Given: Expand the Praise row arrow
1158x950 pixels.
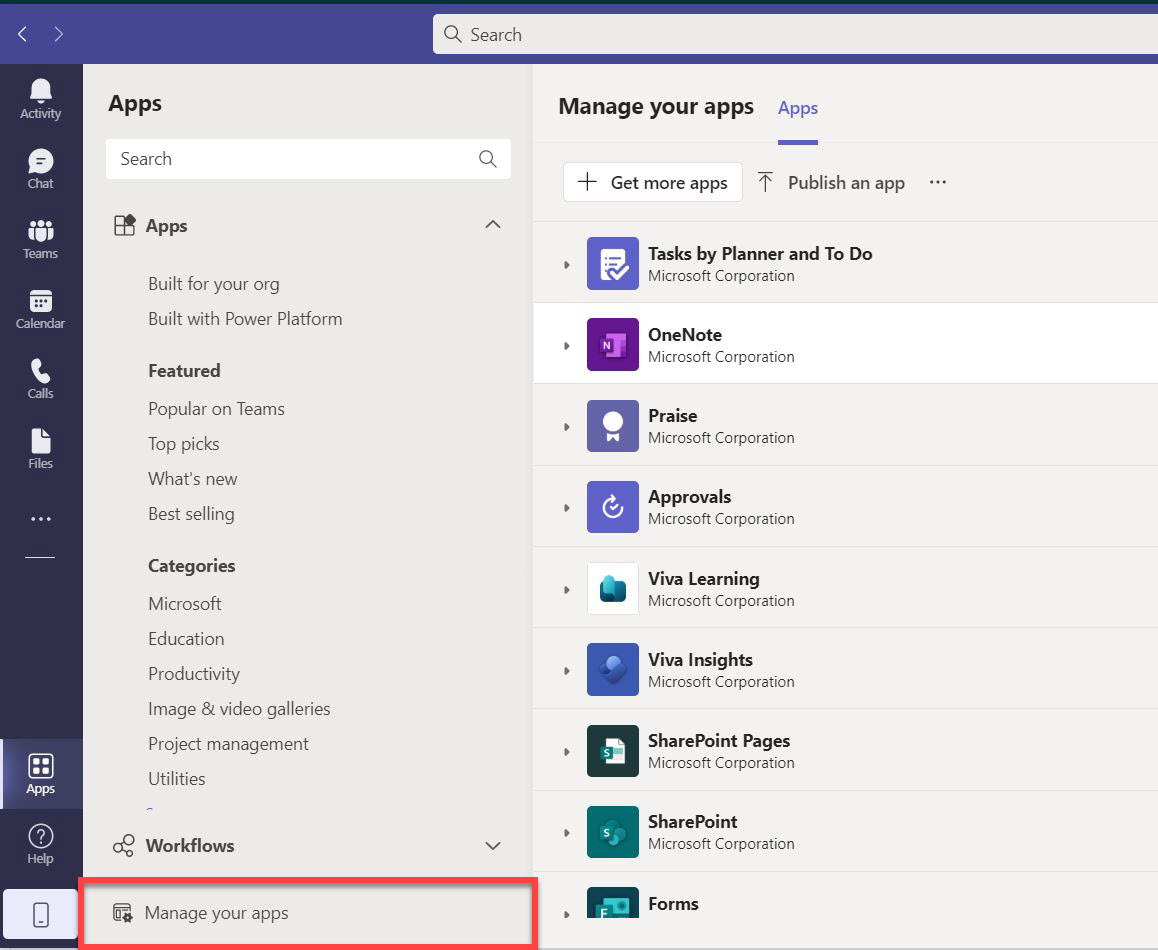Looking at the screenshot, I should 566,427.
